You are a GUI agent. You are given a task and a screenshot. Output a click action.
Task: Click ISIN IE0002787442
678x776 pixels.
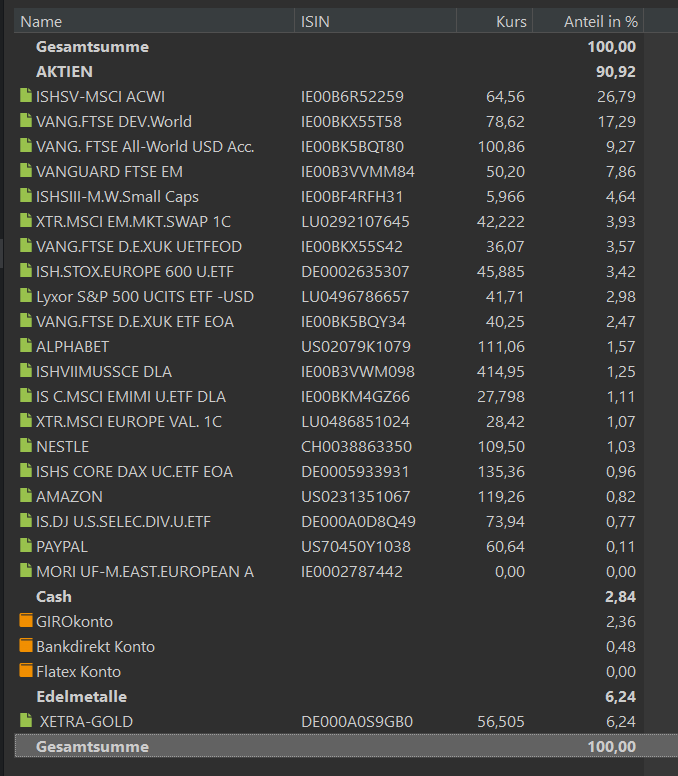tap(352, 572)
